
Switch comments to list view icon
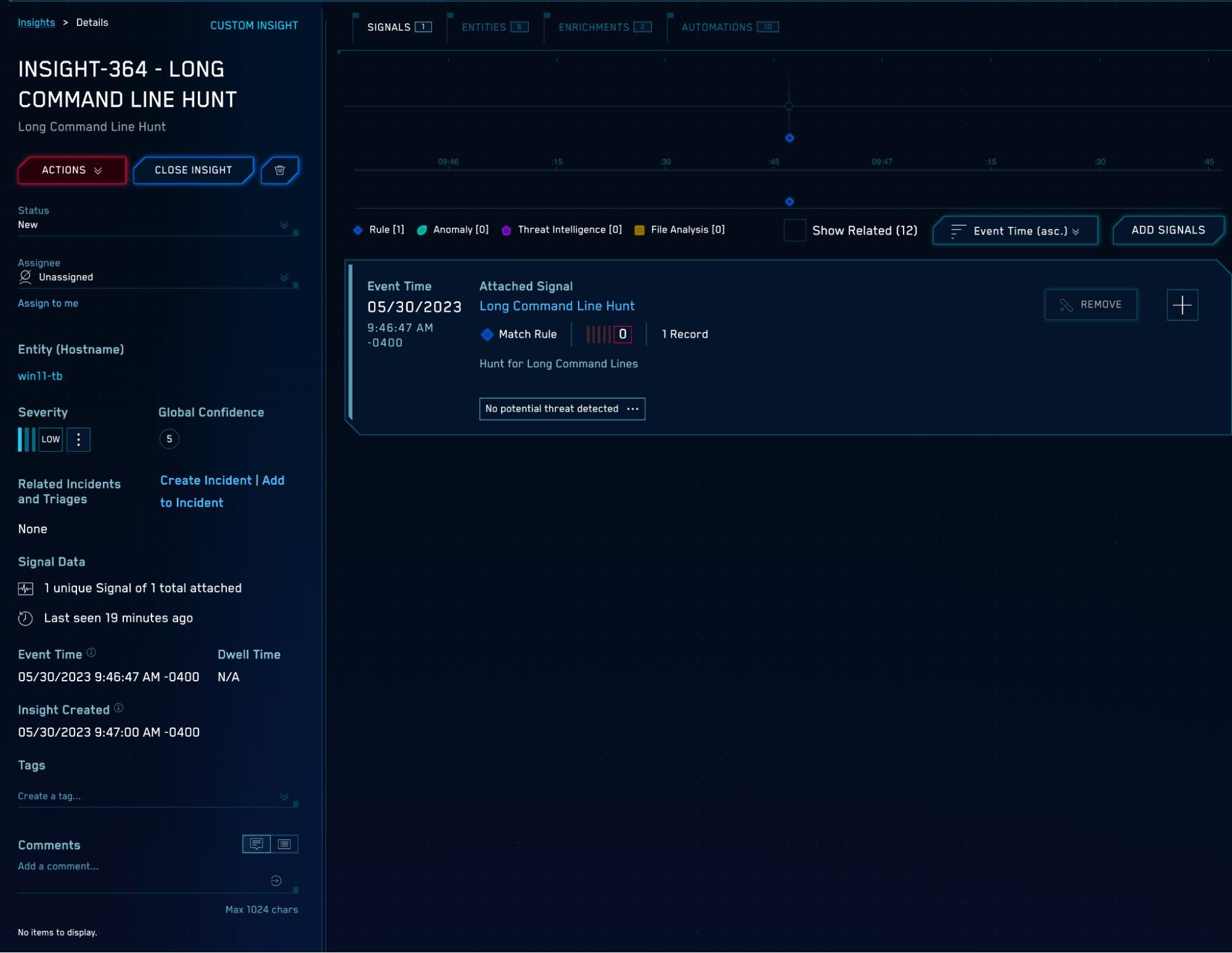[284, 844]
